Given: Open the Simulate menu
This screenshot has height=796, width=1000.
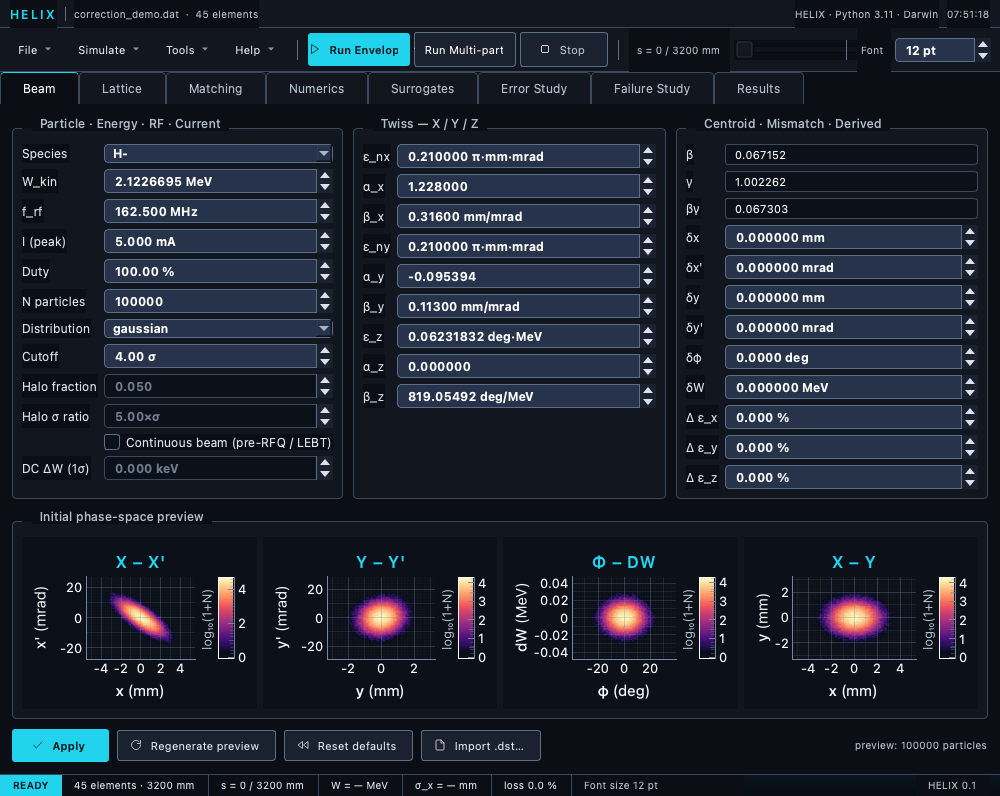Looking at the screenshot, I should (x=108, y=50).
